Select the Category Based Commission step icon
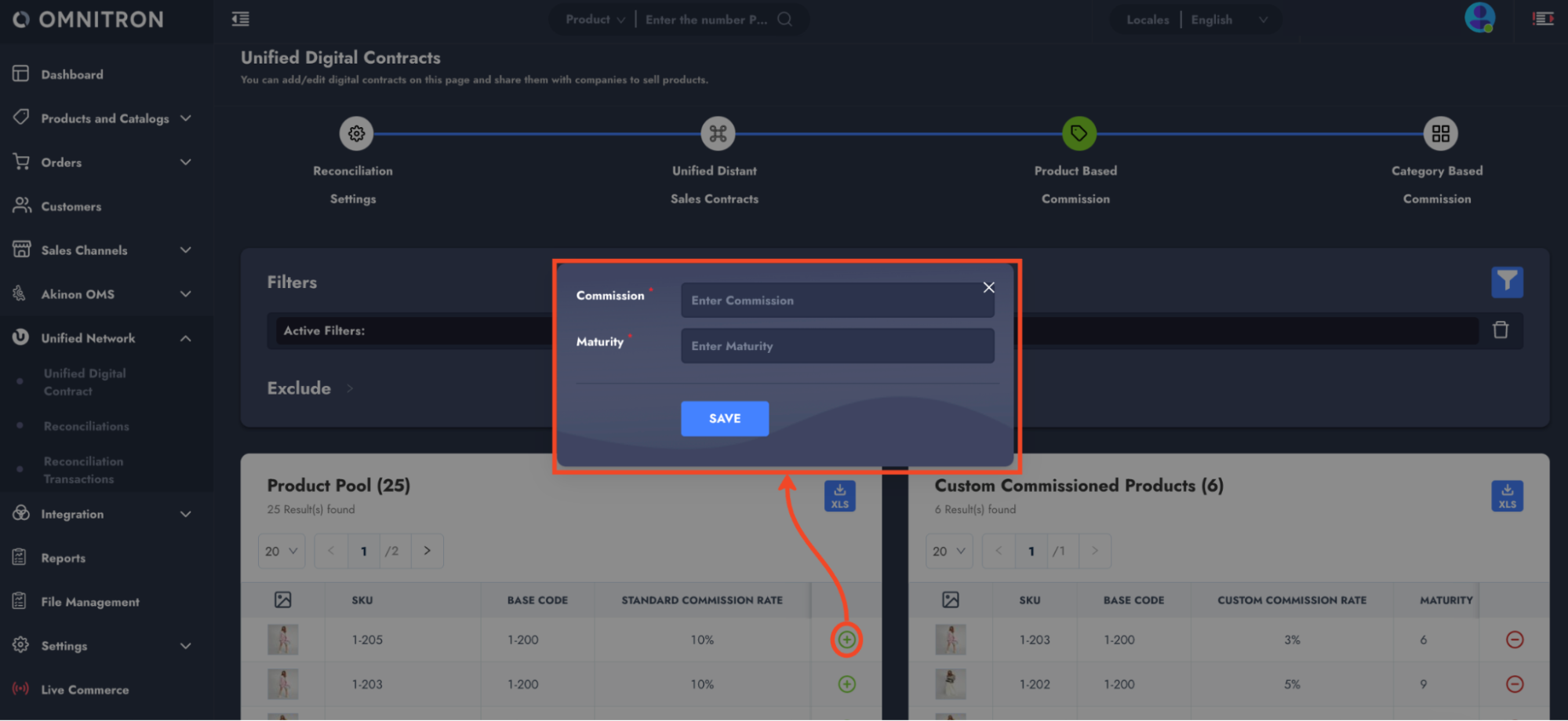 point(1439,134)
